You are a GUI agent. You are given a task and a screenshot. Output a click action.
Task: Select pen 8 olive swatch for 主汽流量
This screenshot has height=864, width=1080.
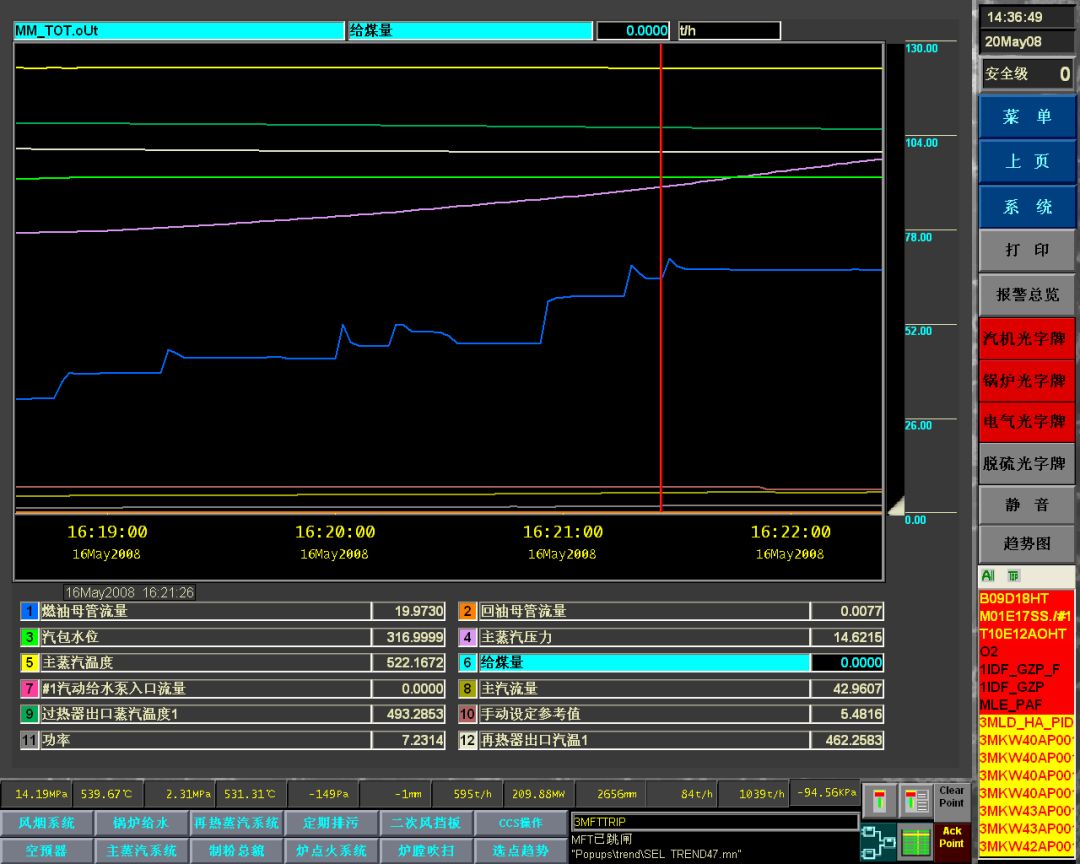pos(467,688)
